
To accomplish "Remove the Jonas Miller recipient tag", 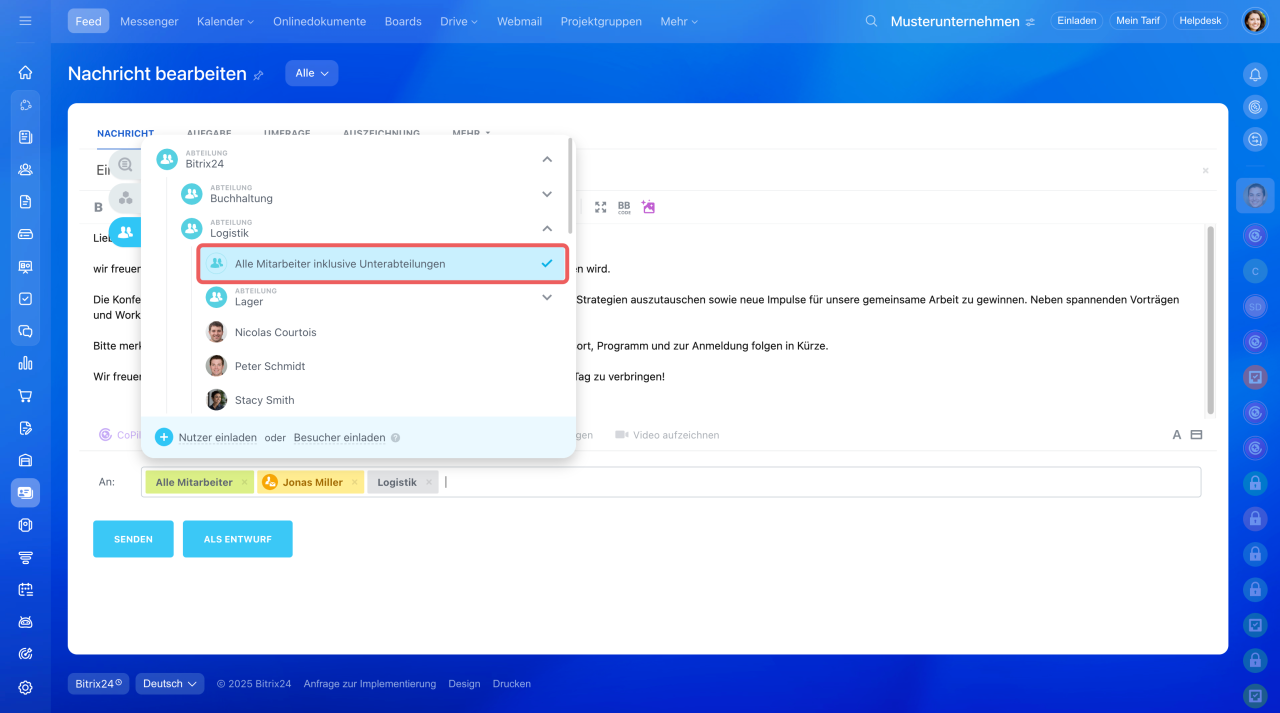I will [354, 482].
